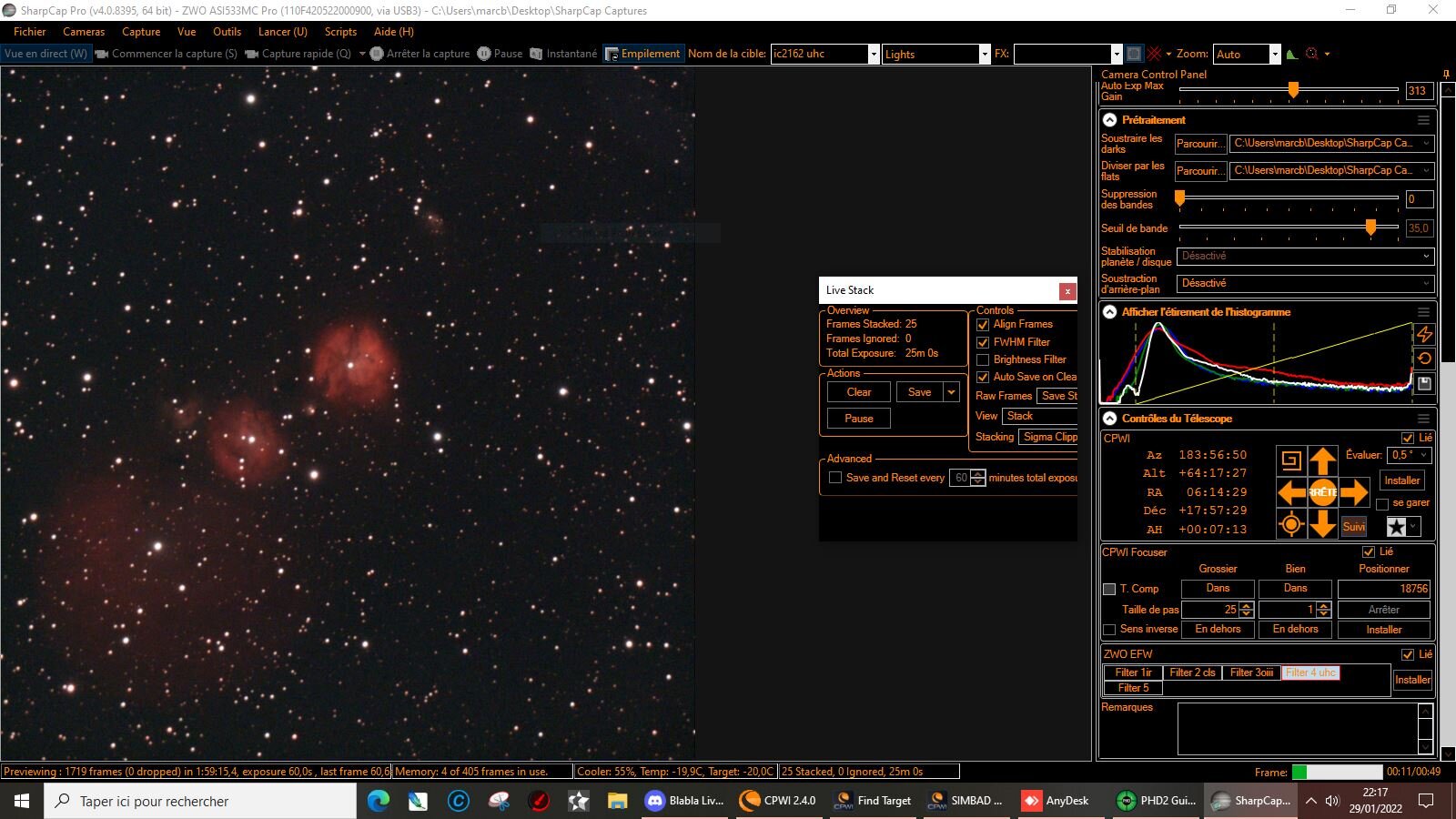
Task: Open the Scripts menu
Action: click(340, 32)
